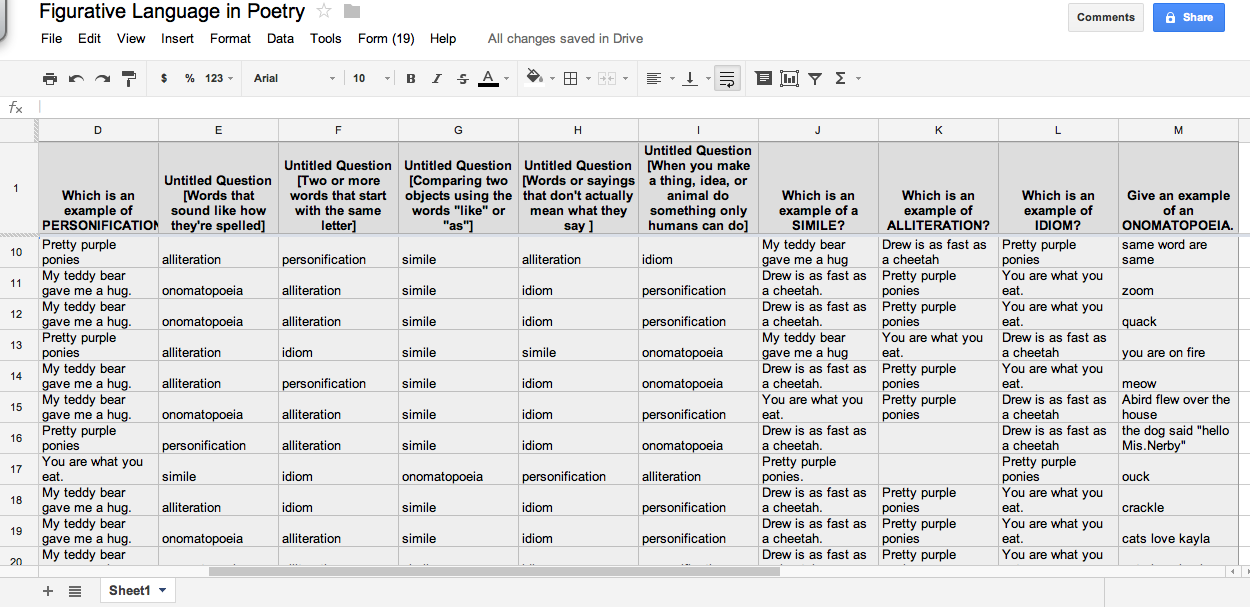1250x607 pixels.
Task: Expand the Sheet1 tab menu
Action: click(160, 590)
